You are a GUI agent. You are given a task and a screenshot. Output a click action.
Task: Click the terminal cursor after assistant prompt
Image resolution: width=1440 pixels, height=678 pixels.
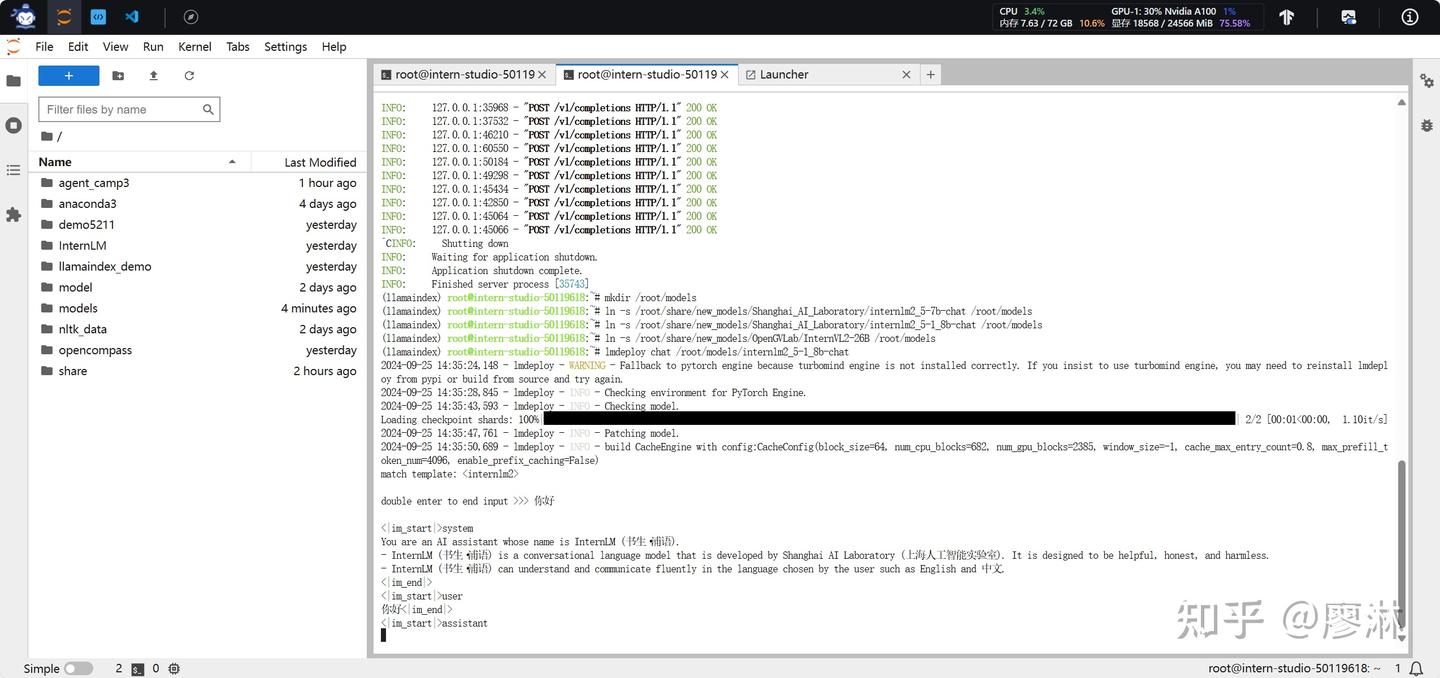pyautogui.click(x=383, y=635)
